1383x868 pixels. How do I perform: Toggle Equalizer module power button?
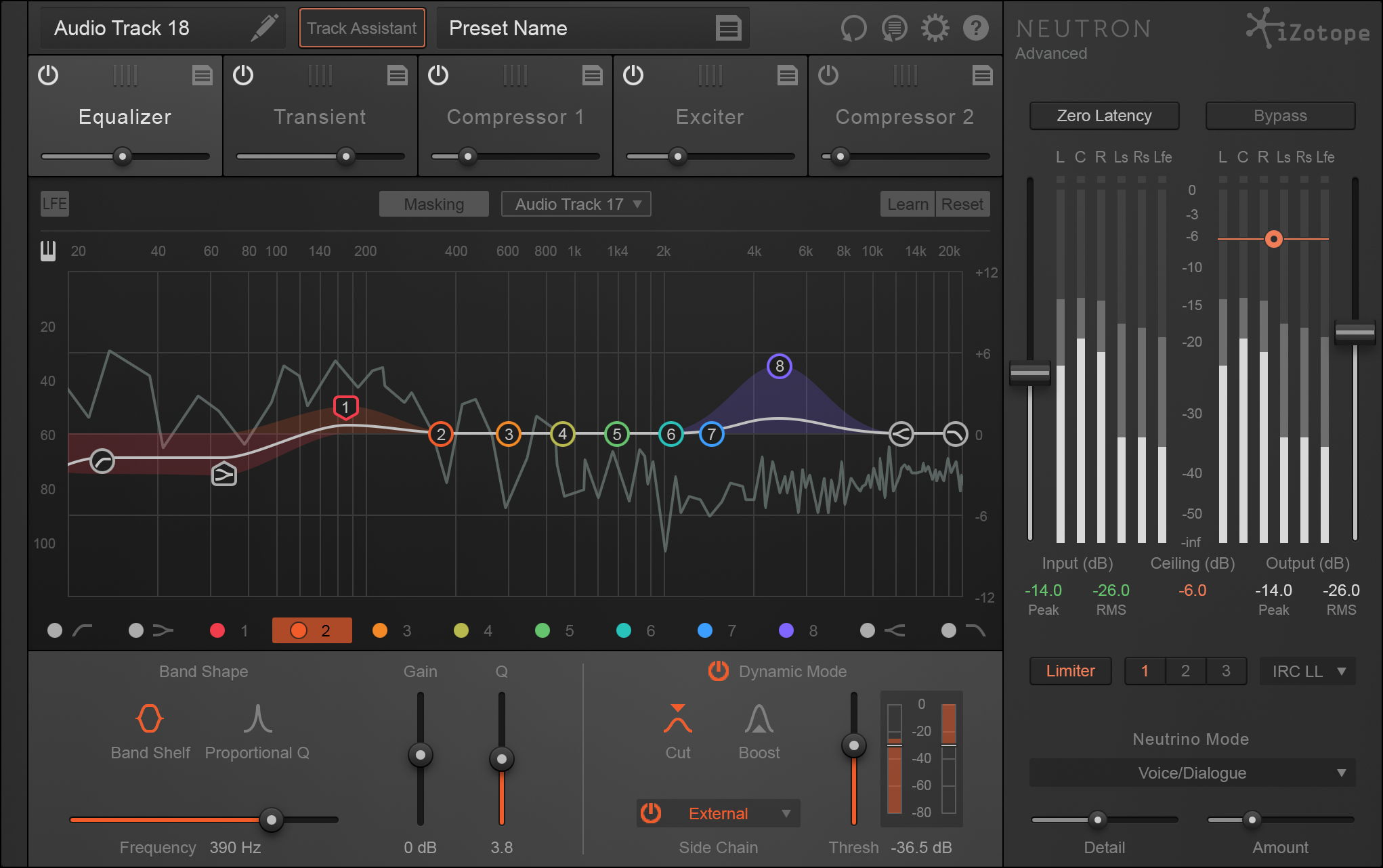[x=48, y=74]
